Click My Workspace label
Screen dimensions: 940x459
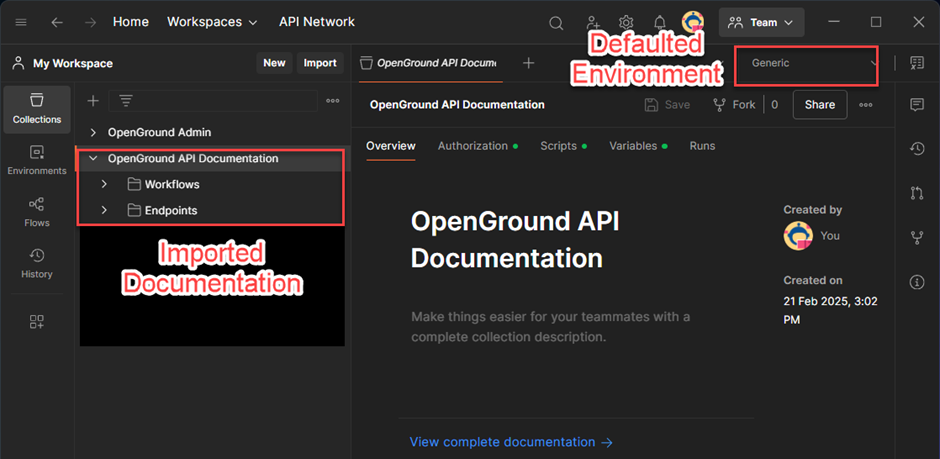point(73,64)
